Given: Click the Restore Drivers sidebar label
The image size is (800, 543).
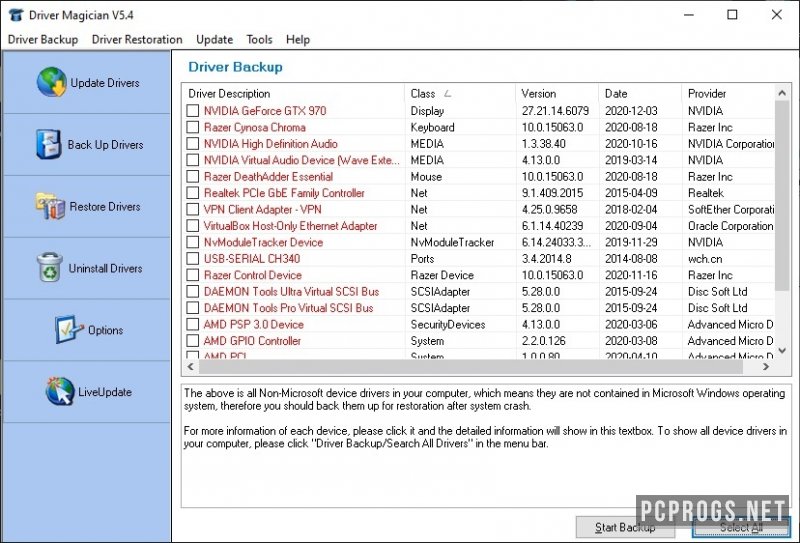Looking at the screenshot, I should click(105, 207).
